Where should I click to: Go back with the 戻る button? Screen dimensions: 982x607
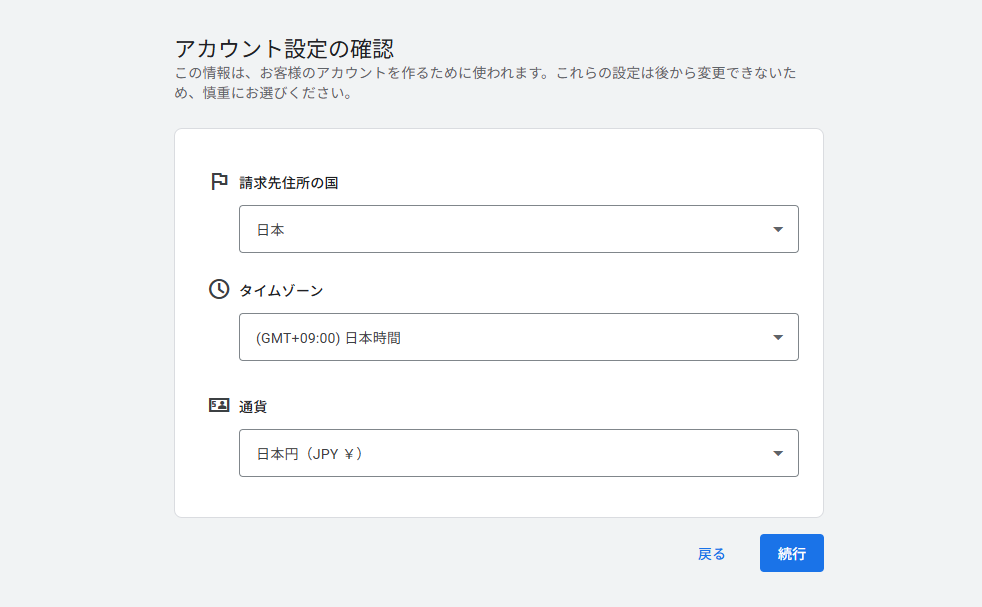711,553
